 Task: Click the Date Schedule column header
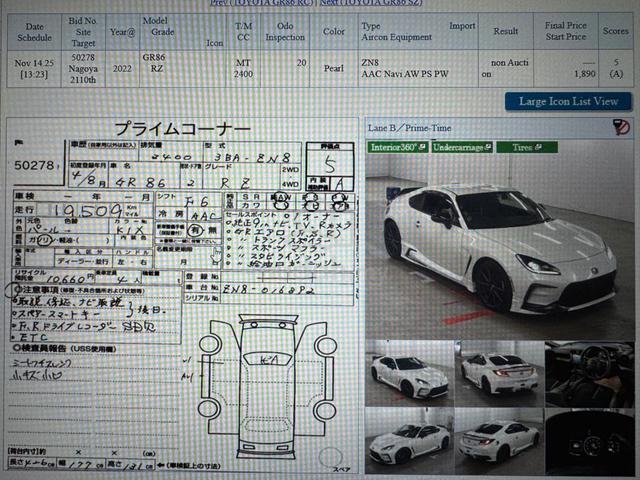34,32
